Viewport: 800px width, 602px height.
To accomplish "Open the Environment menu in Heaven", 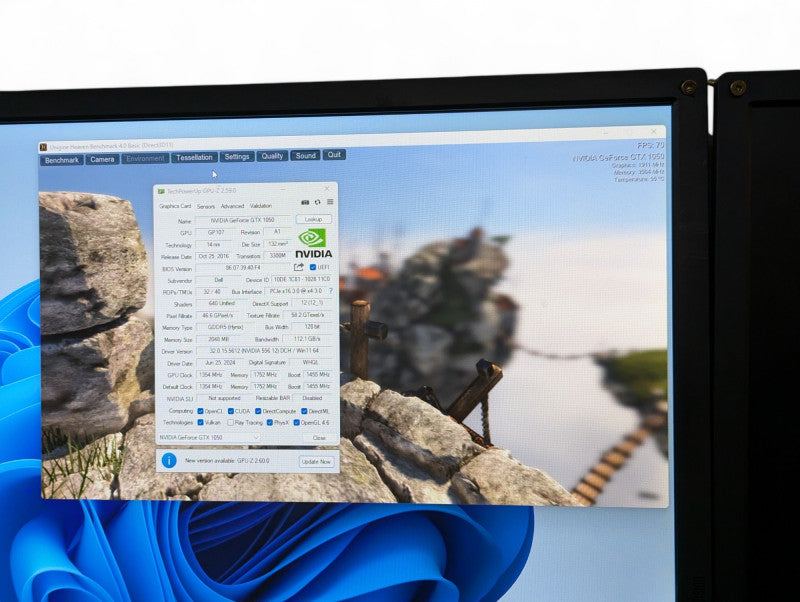I will (x=145, y=159).
